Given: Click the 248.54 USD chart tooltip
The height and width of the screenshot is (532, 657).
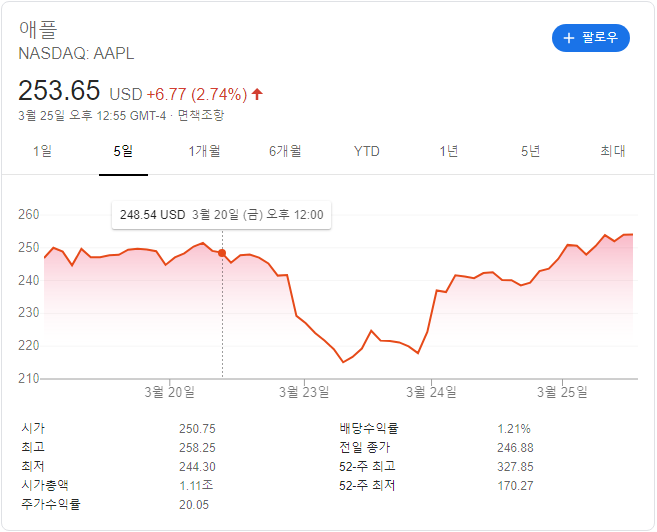Looking at the screenshot, I should pos(221,215).
